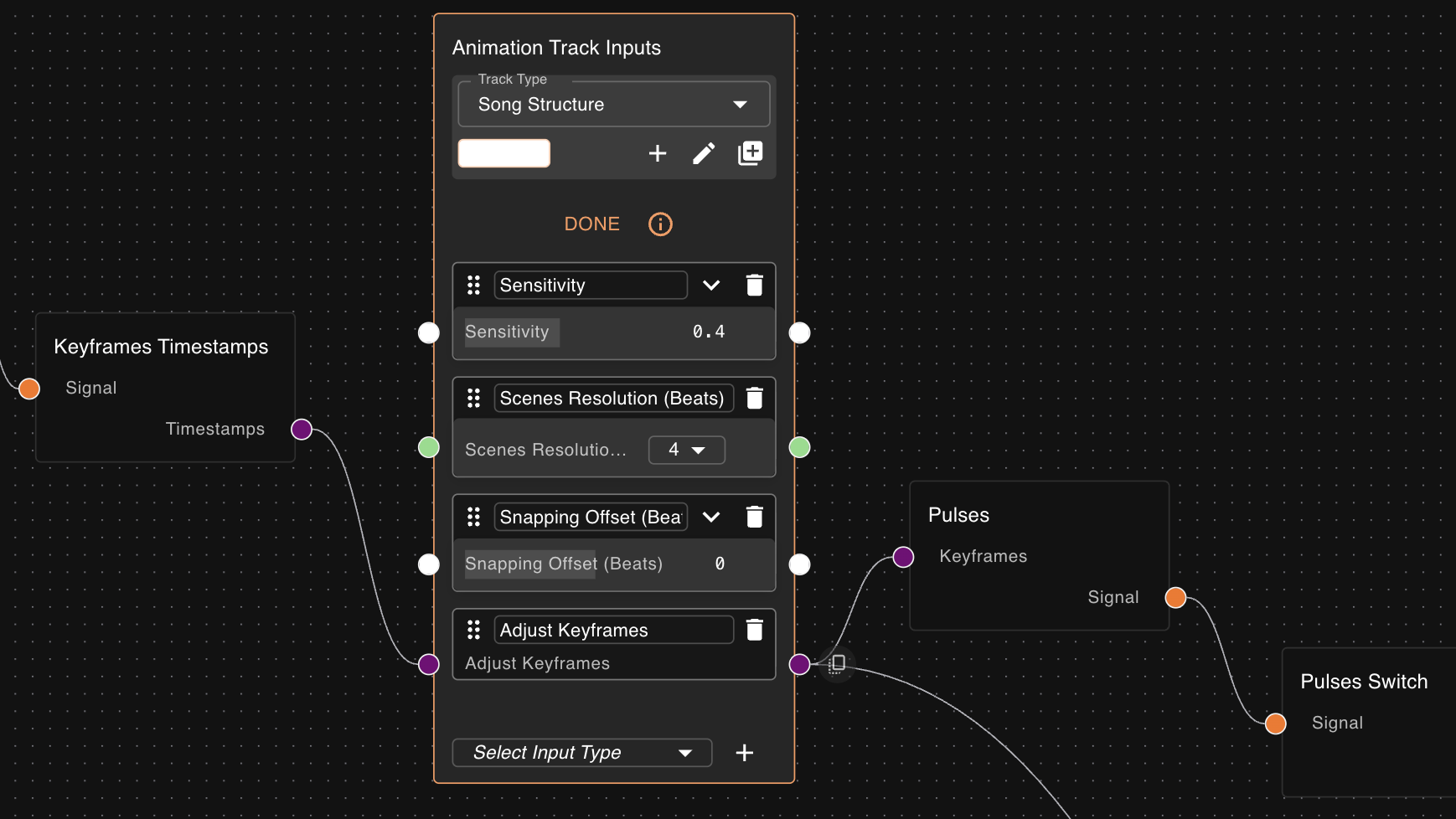
Task: Grab the Adjust Keyframes drag handle
Action: point(474,630)
